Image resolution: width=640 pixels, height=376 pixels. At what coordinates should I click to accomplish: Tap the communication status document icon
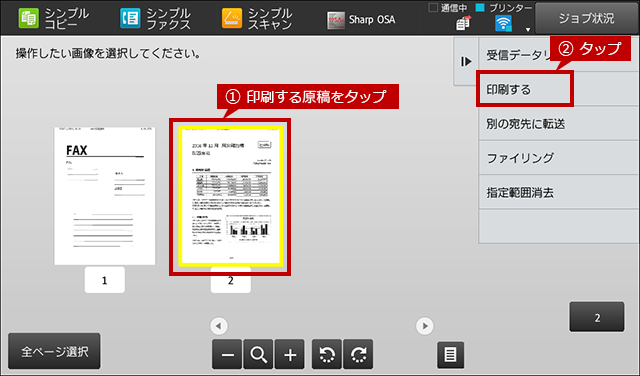[x=463, y=23]
